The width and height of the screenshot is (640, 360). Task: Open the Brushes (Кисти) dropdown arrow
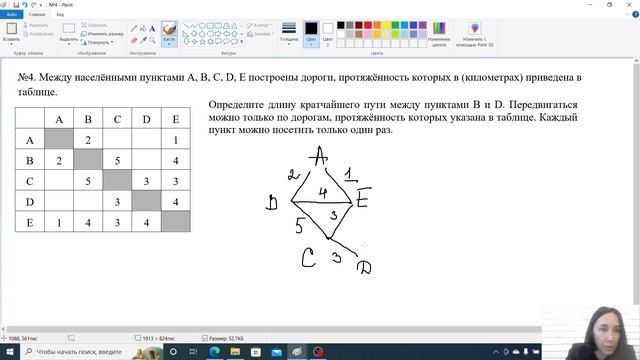[169, 44]
